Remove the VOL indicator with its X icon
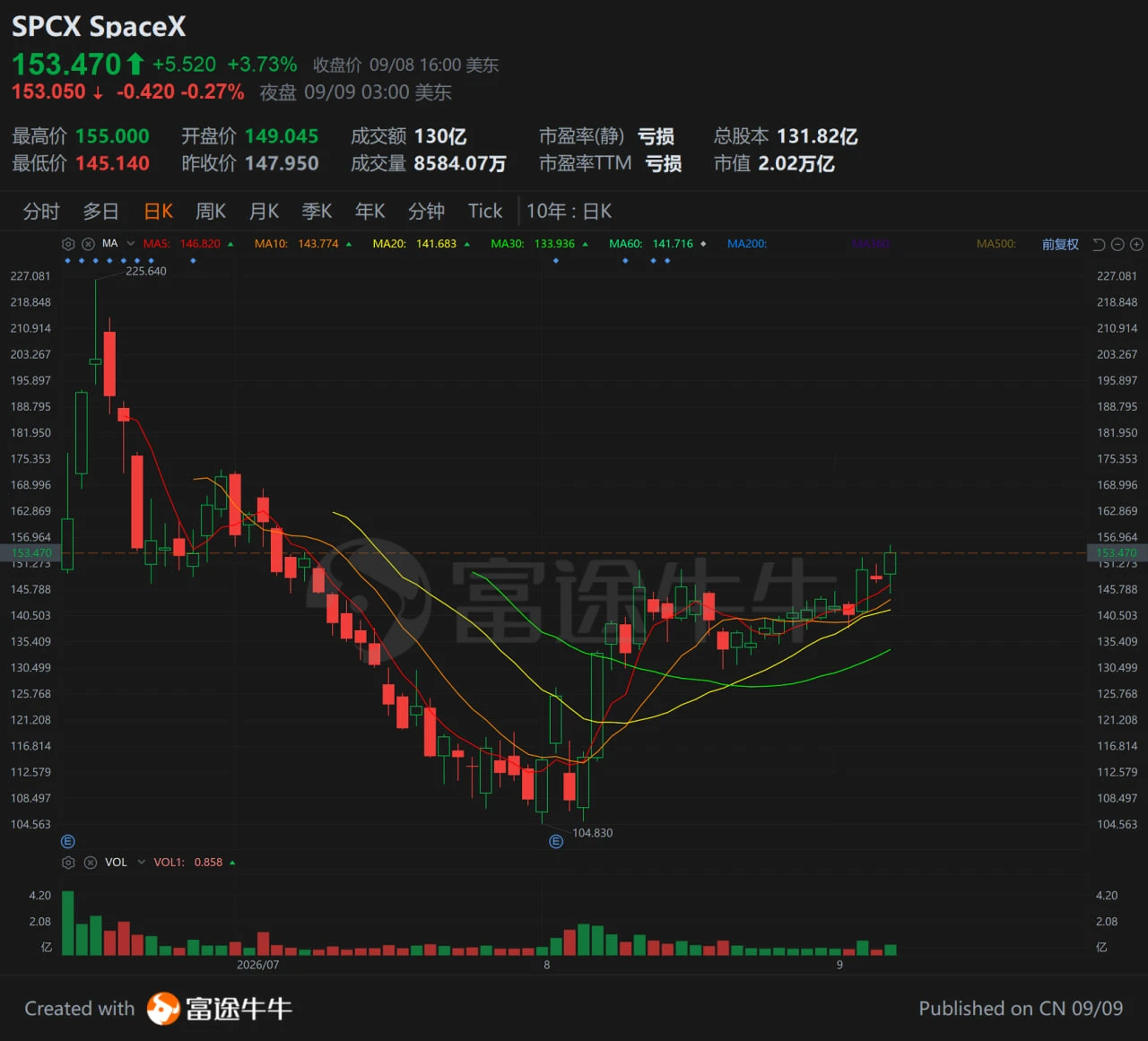 tap(90, 863)
